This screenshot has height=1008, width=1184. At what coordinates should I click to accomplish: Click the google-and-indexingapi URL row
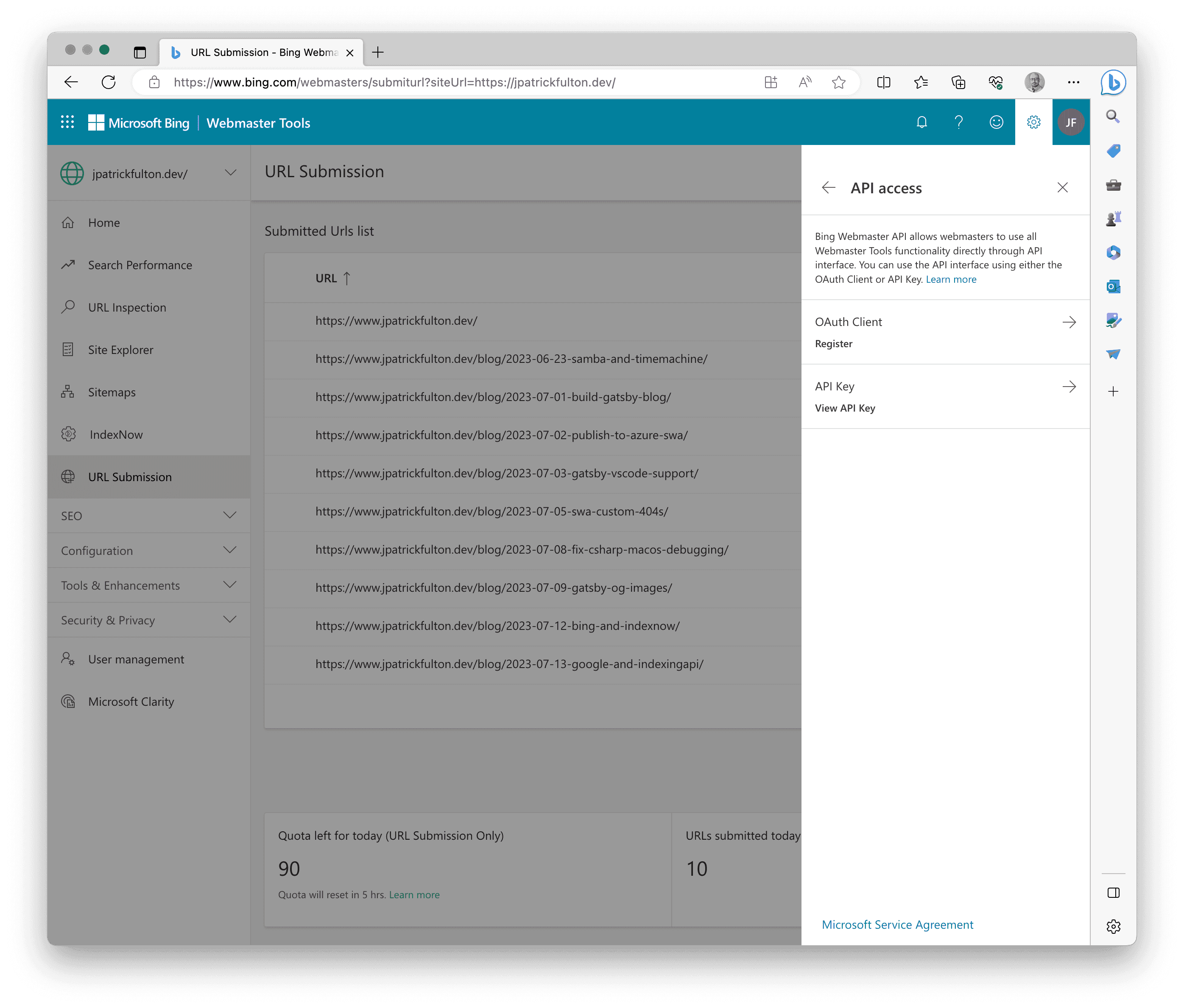point(533,664)
